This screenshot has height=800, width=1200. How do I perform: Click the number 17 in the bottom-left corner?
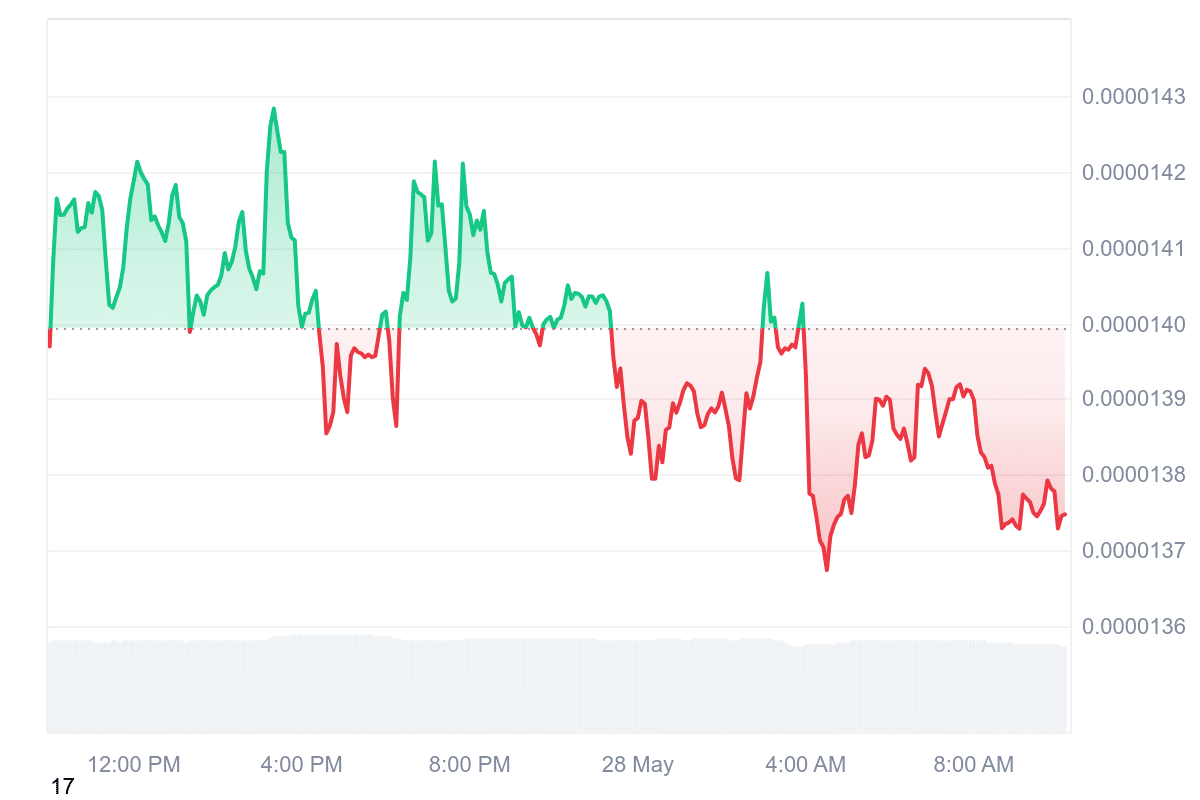(x=62, y=788)
